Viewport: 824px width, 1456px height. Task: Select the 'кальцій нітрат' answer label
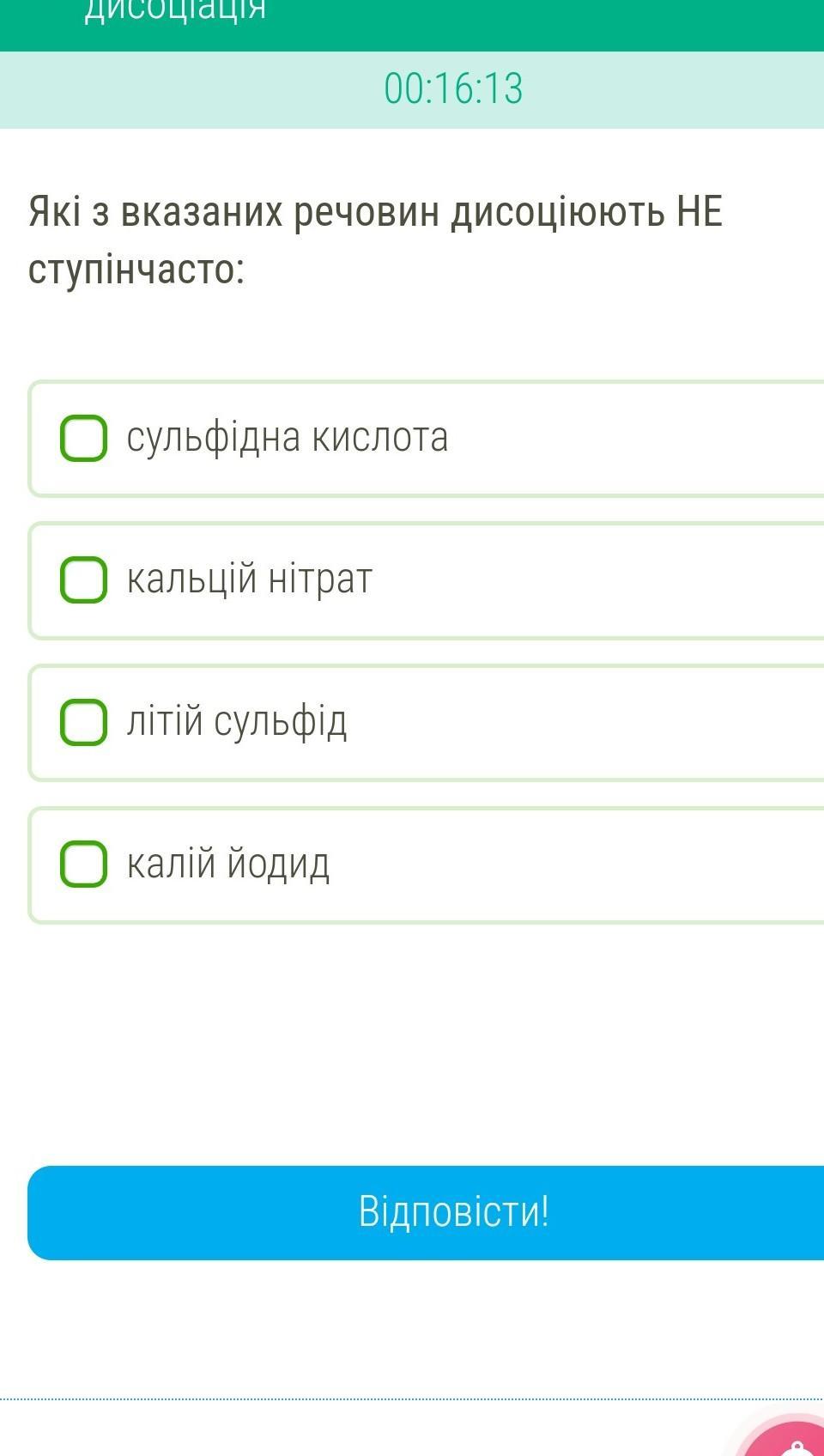point(250,579)
